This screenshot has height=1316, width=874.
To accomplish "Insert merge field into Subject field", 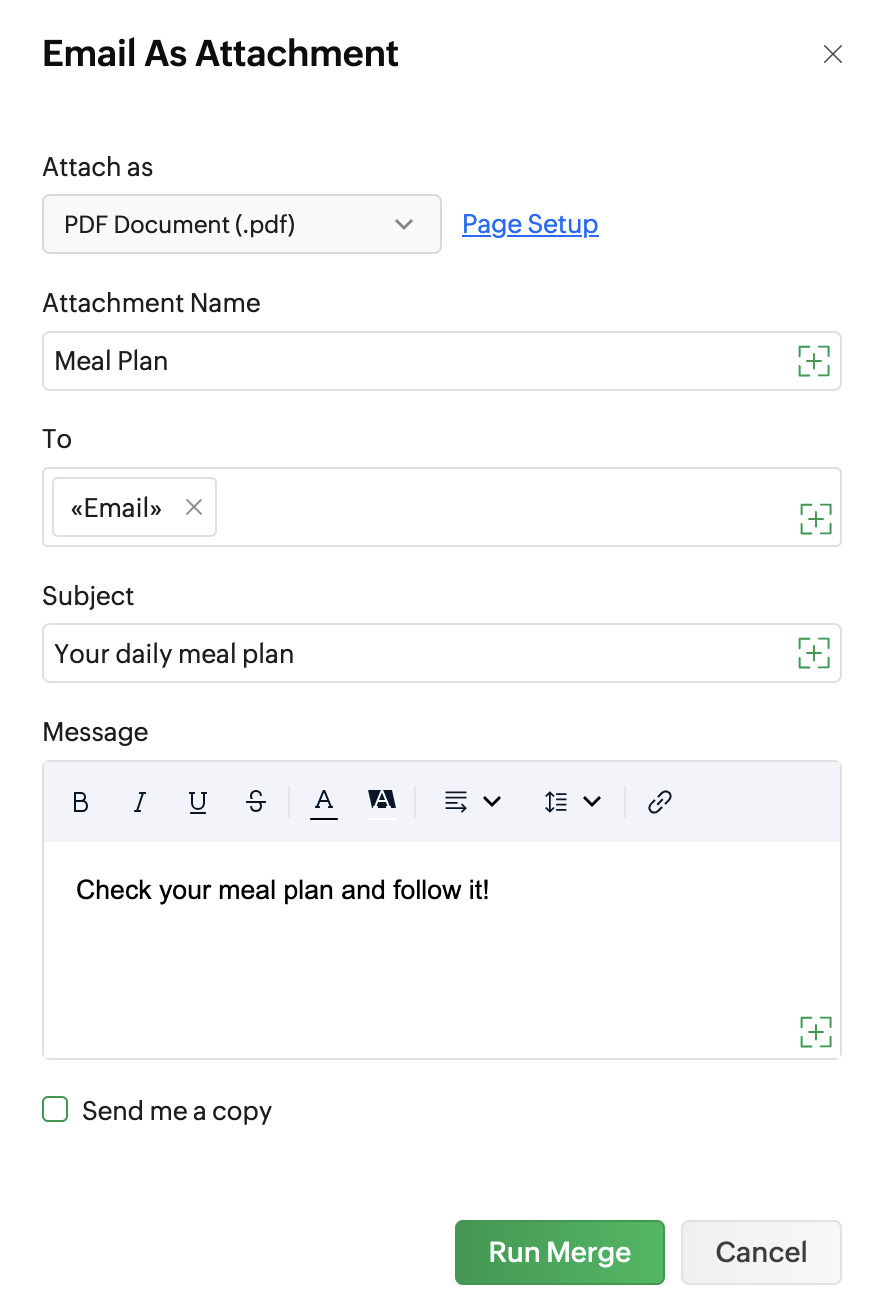I will point(814,653).
